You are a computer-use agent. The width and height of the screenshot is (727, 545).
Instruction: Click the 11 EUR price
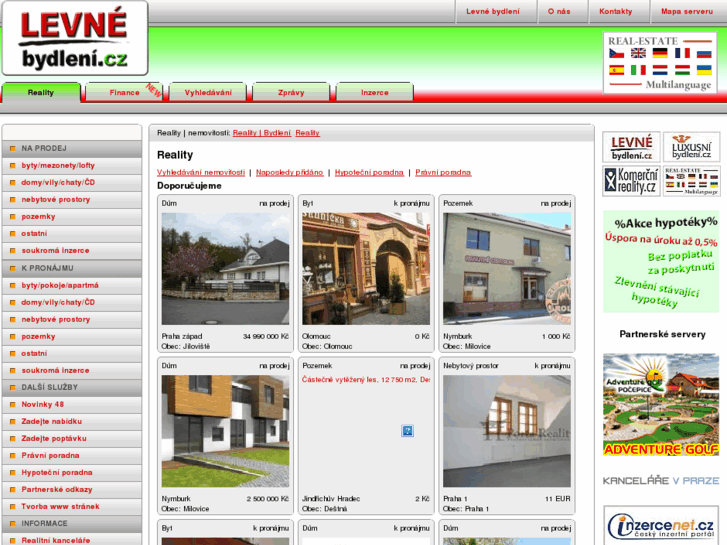point(558,499)
